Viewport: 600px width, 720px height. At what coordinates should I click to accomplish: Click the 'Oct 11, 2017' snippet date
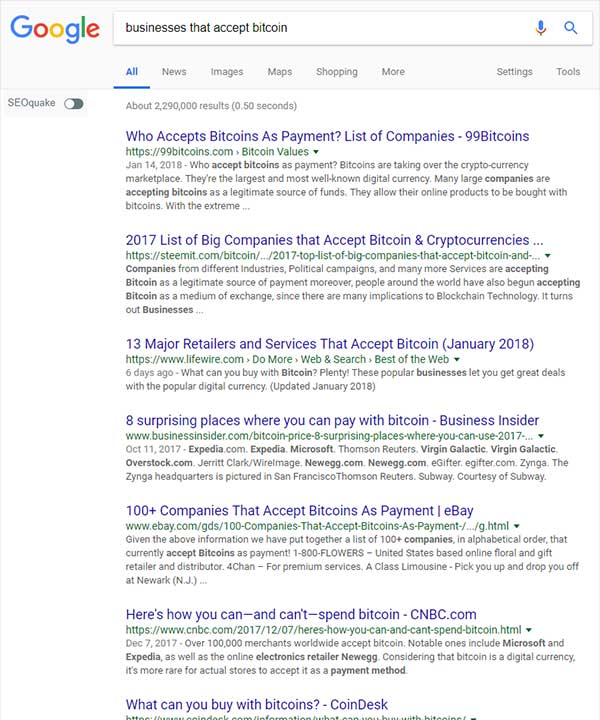pyautogui.click(x=153, y=449)
